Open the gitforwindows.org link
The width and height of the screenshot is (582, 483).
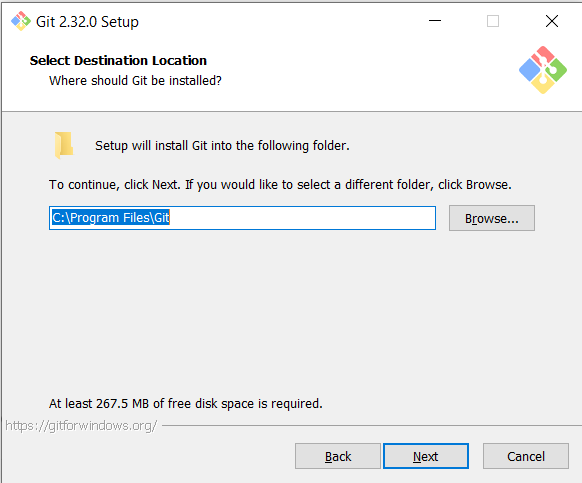[81, 425]
